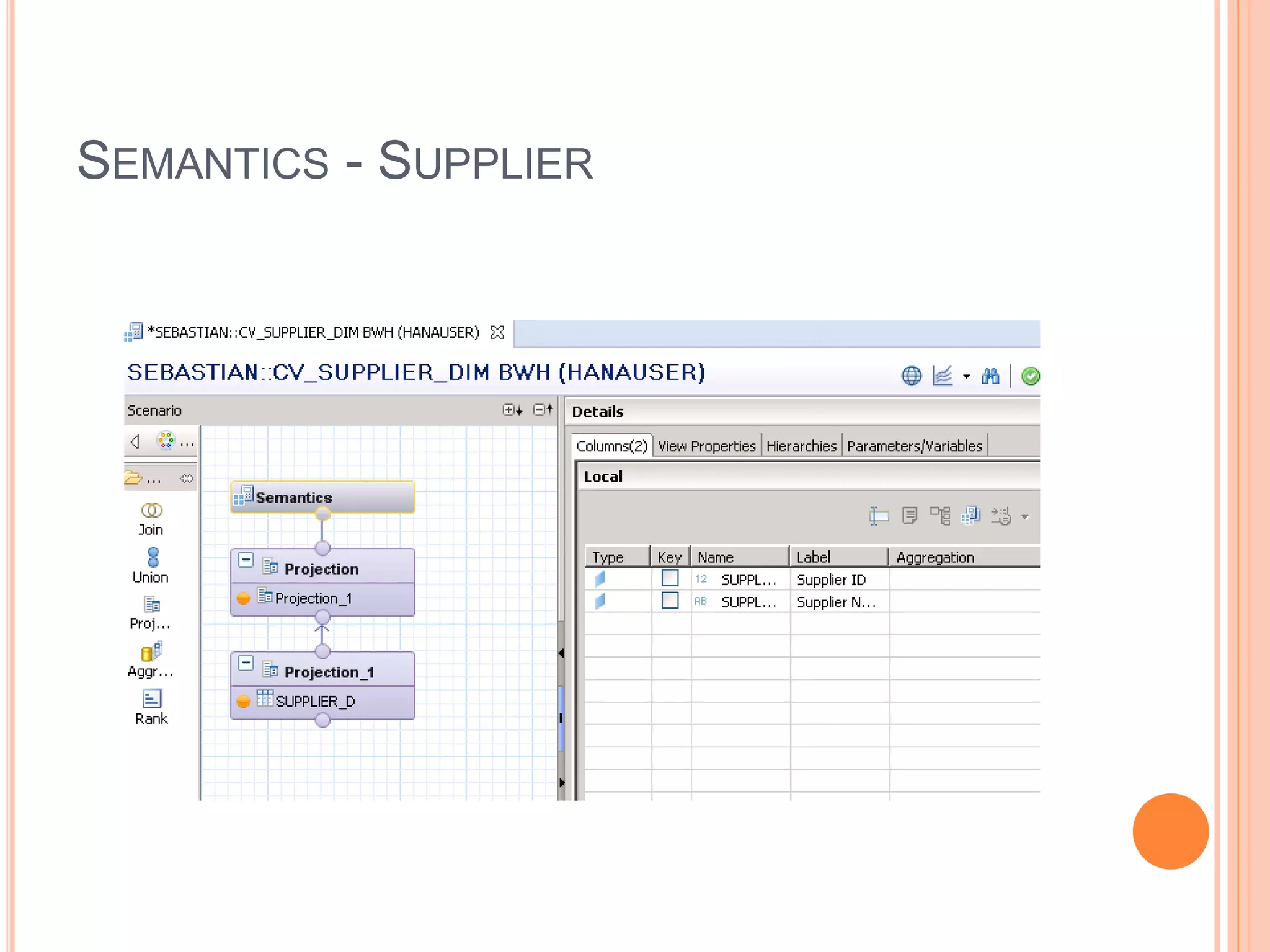The image size is (1270, 952).
Task: Click the lower sash expand arrow
Action: (x=561, y=782)
